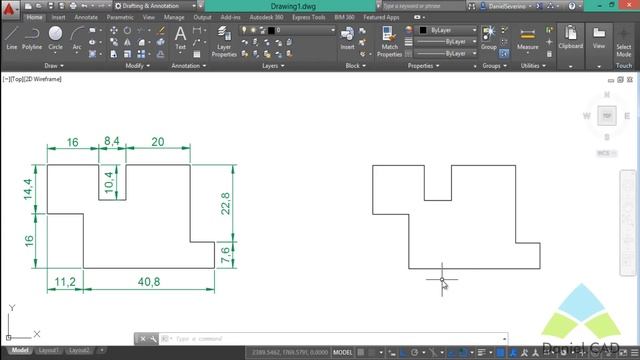
Task: Click the Group tool
Action: pos(489,38)
